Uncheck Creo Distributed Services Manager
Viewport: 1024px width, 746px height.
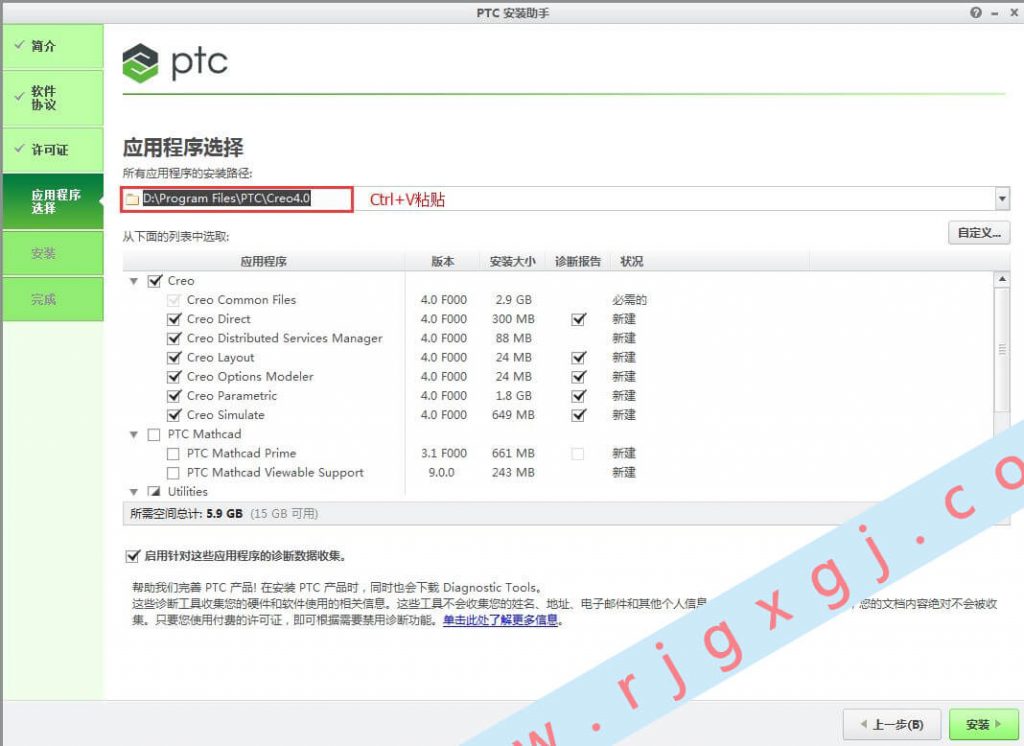point(174,338)
